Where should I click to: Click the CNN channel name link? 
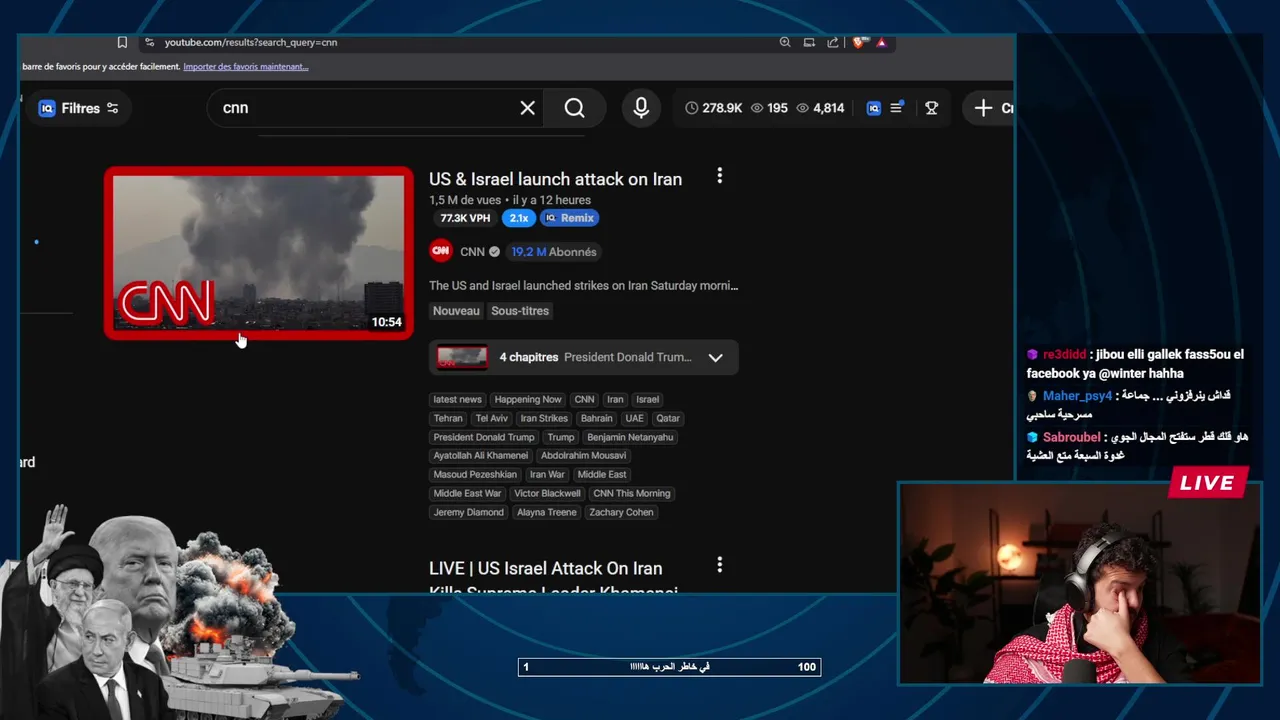472,252
